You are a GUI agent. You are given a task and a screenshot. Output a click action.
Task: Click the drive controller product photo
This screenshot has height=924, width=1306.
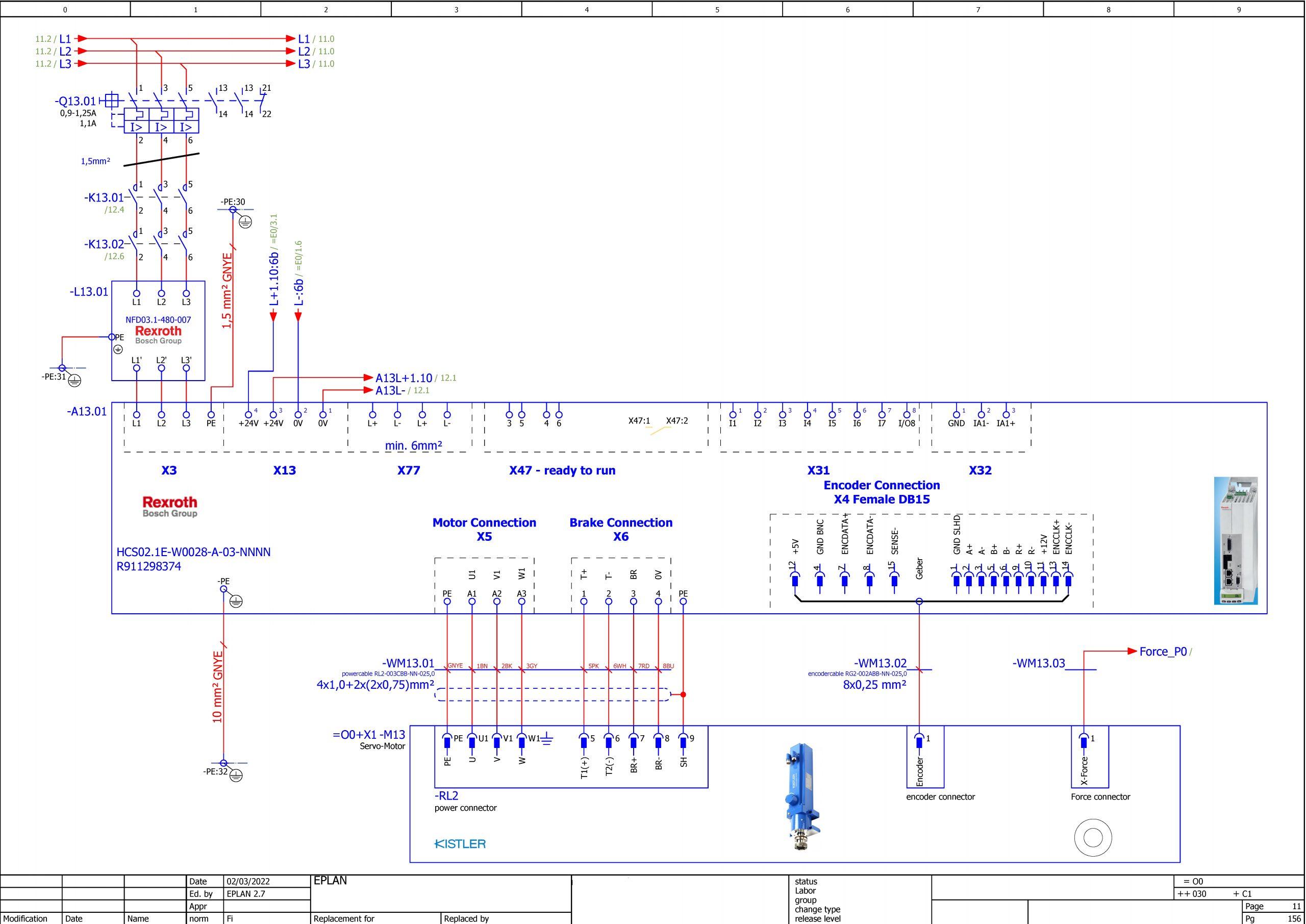click(x=1236, y=540)
